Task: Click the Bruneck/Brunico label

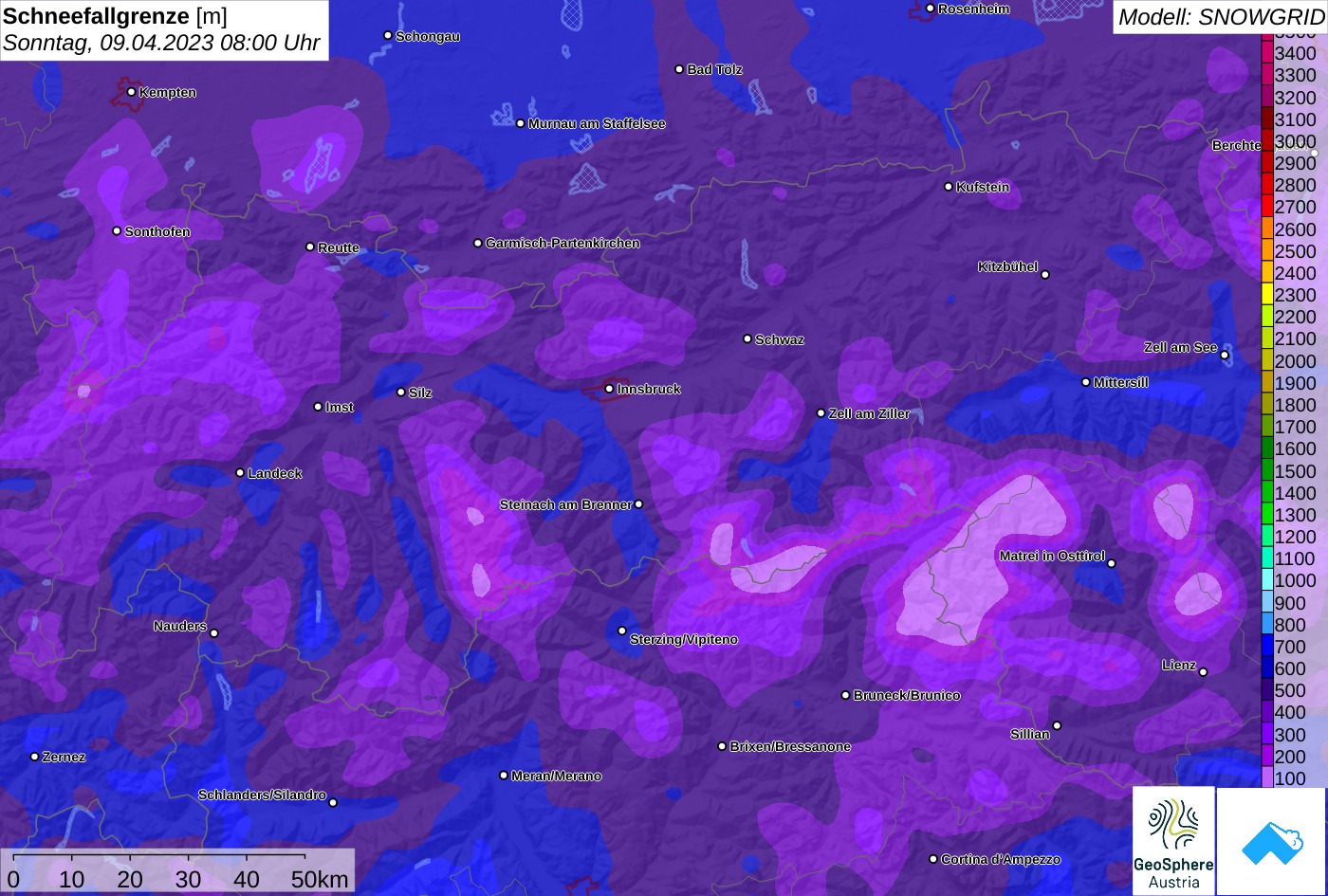Action: click(x=907, y=695)
